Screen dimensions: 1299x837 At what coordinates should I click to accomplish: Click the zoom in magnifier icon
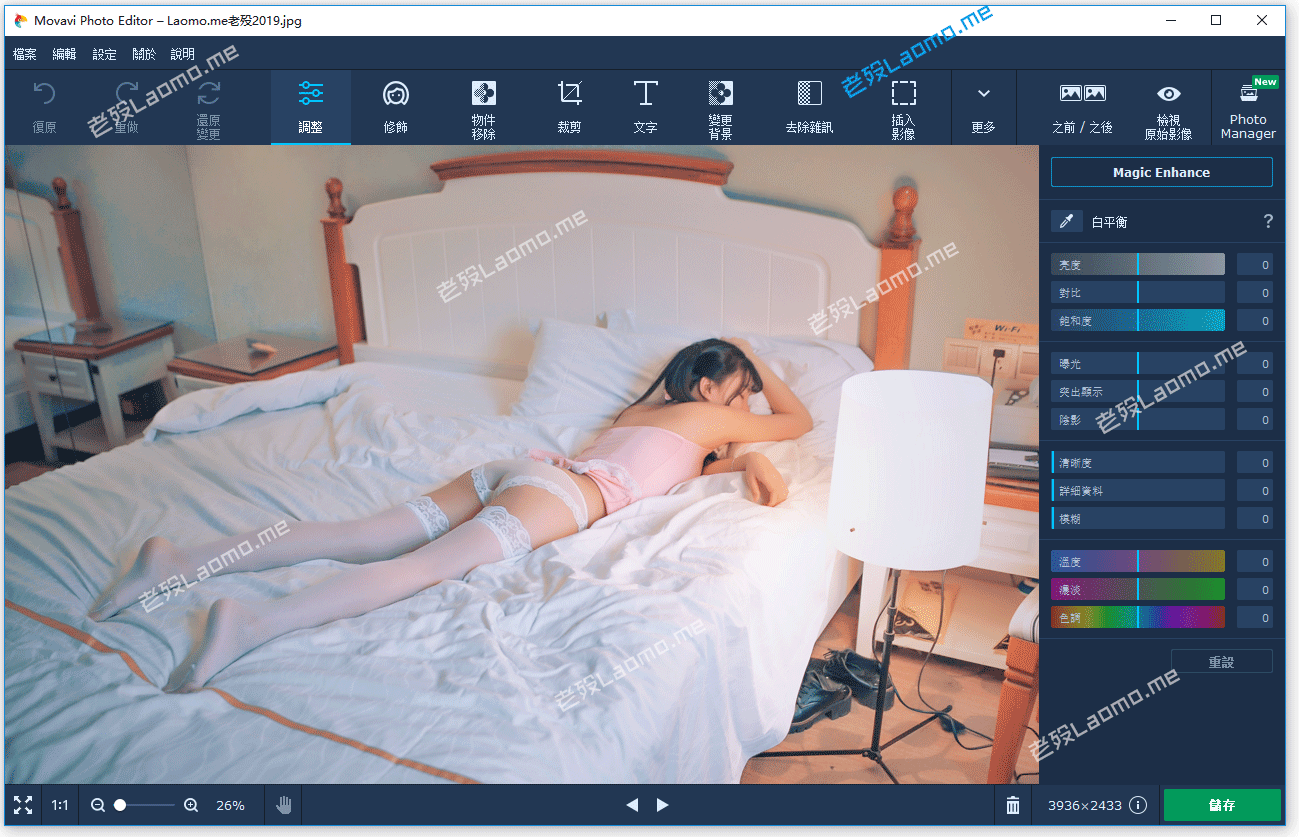(191, 805)
